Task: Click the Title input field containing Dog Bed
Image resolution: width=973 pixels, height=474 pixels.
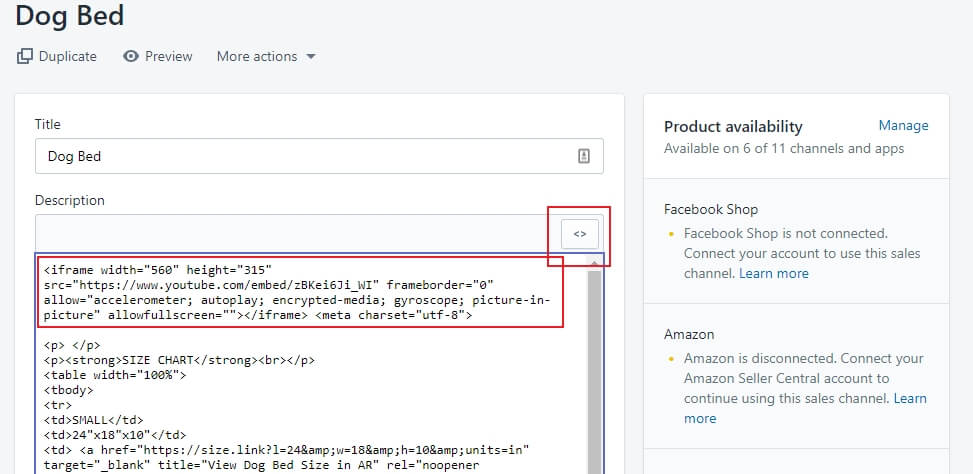Action: (319, 156)
